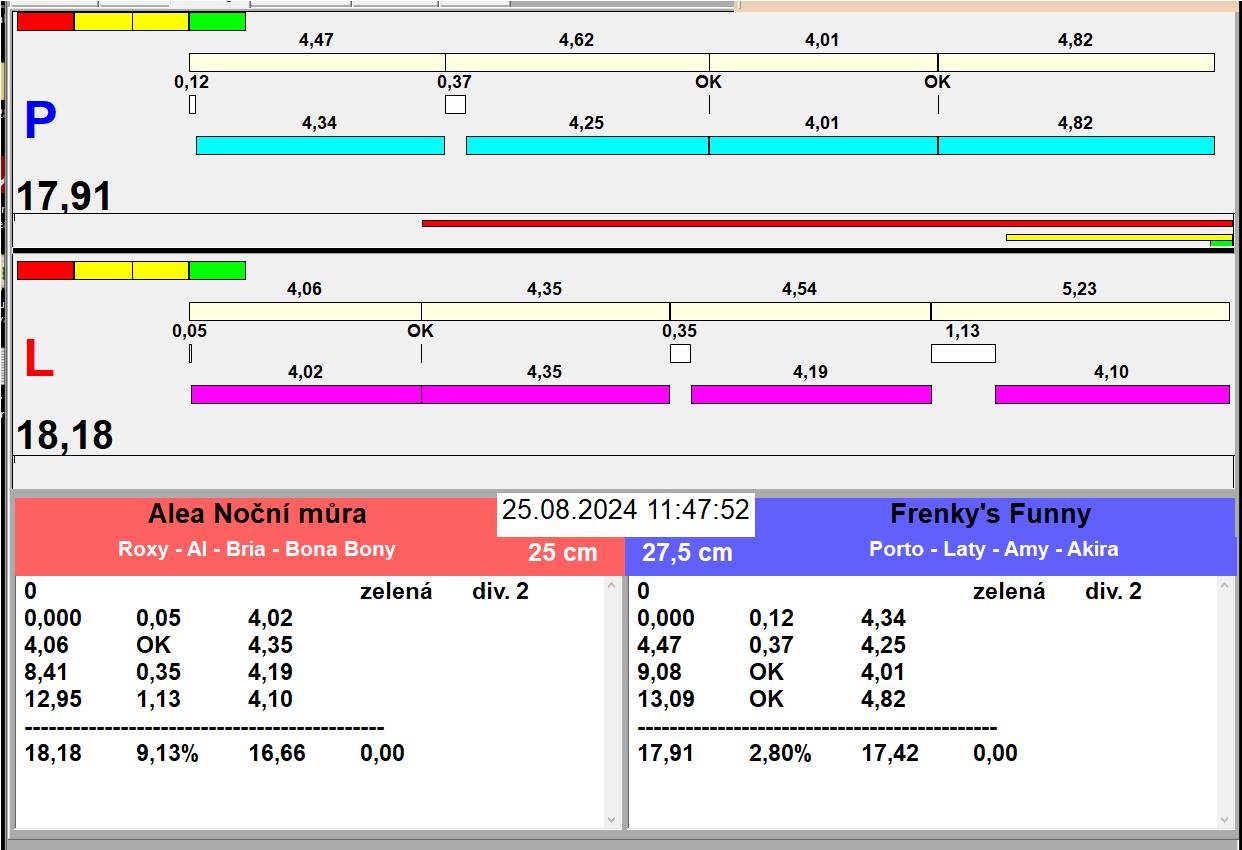Click the cyan 4,34 segment bar
1242x850 pixels.
click(x=320, y=145)
